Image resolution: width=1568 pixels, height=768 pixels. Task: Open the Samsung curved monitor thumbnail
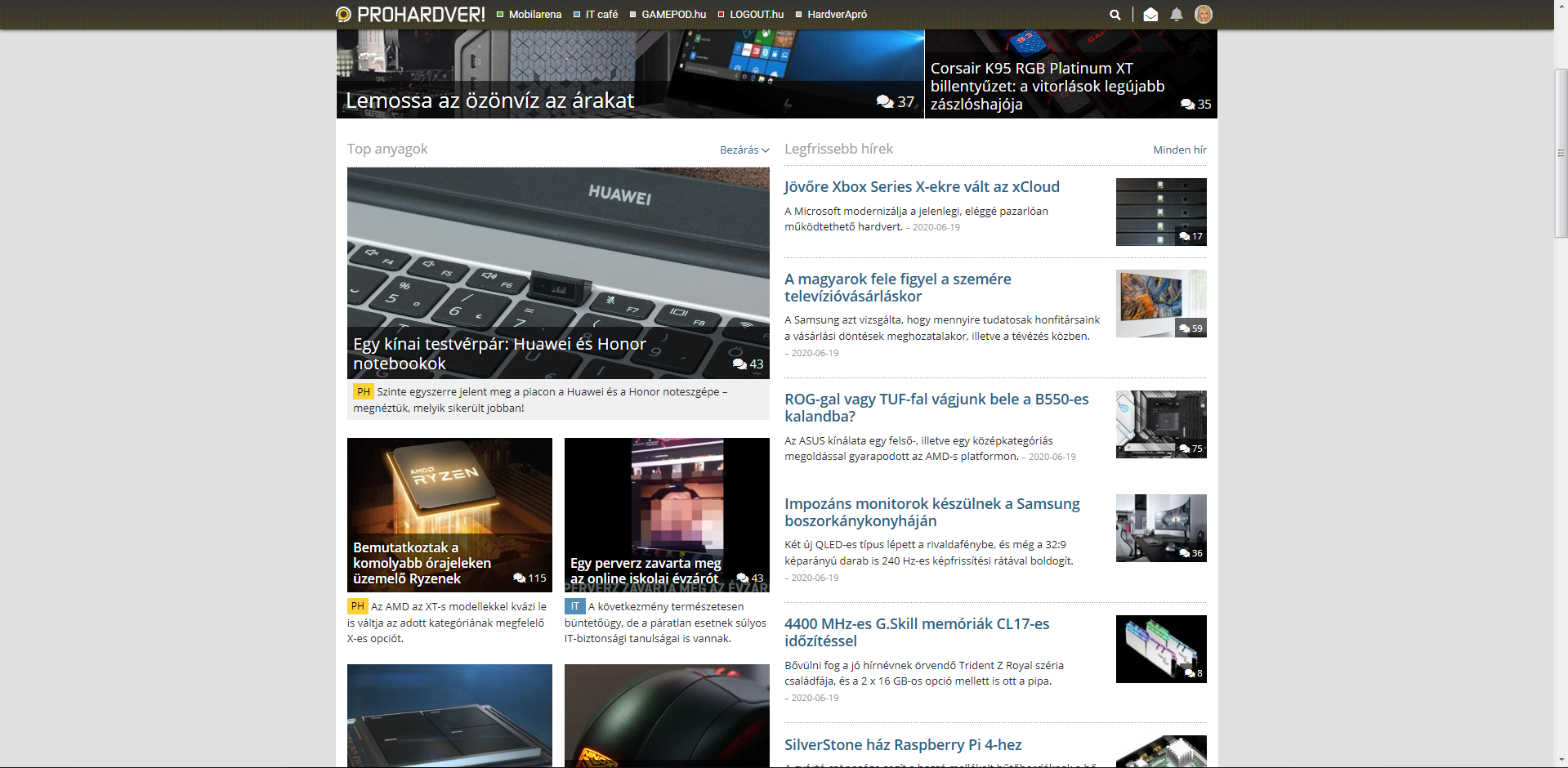[x=1161, y=529]
